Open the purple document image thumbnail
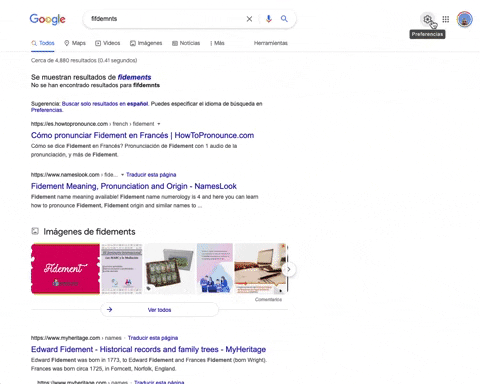The image size is (480, 384). [x=122, y=269]
